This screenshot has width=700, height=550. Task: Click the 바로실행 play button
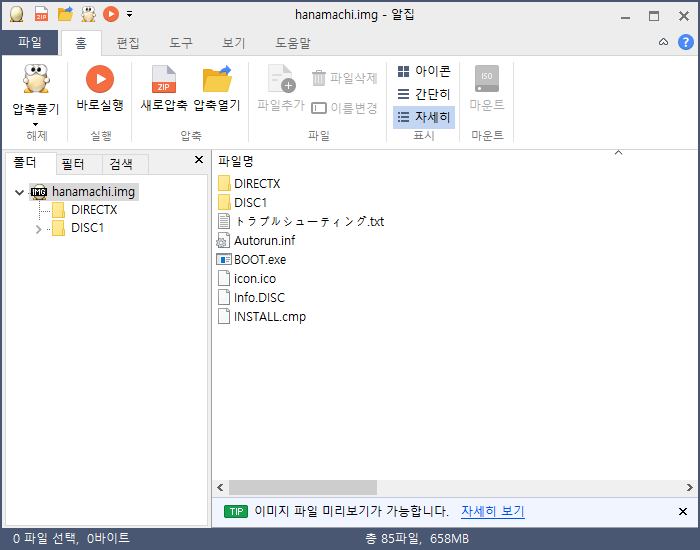pyautogui.click(x=100, y=88)
